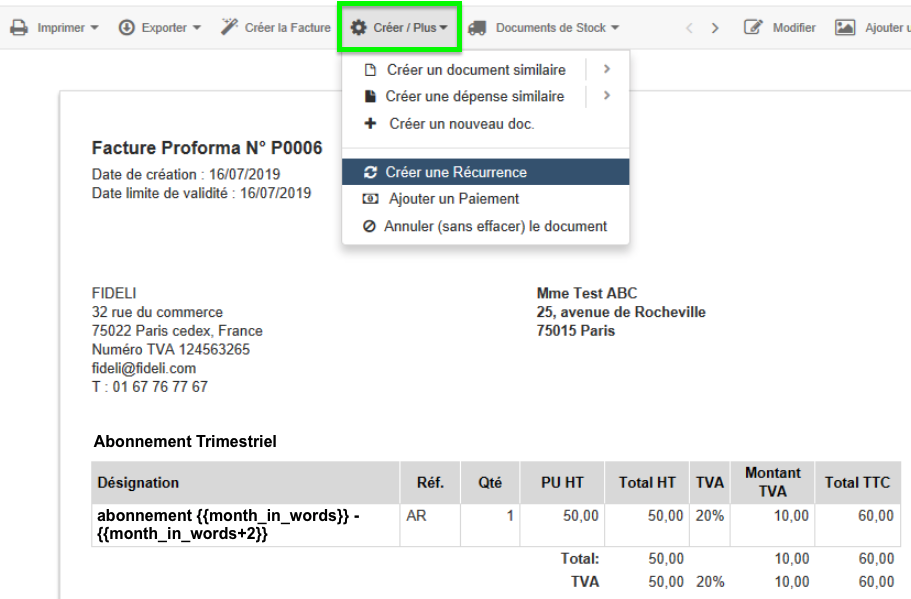Select Créer un nouveau doc. menu entry
The image size is (911, 599).
[x=461, y=124]
